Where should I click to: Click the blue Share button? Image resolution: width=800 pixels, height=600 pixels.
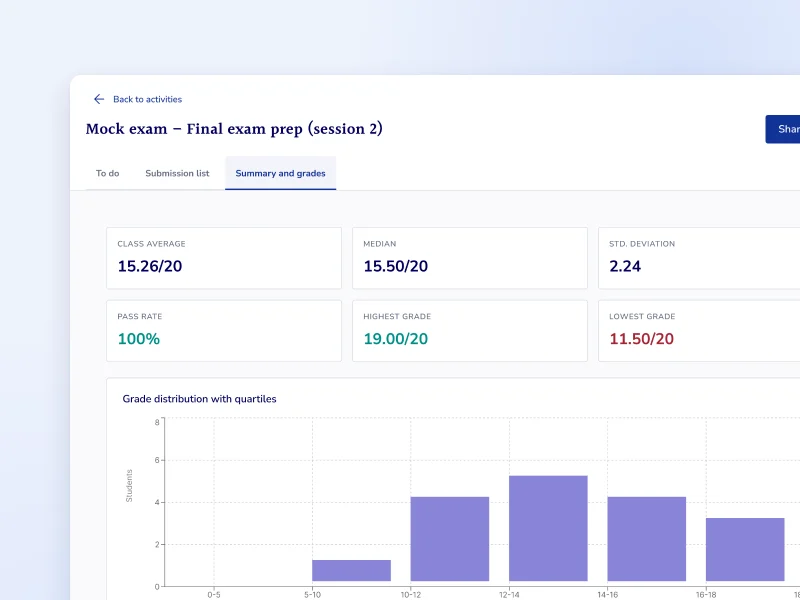pos(783,129)
